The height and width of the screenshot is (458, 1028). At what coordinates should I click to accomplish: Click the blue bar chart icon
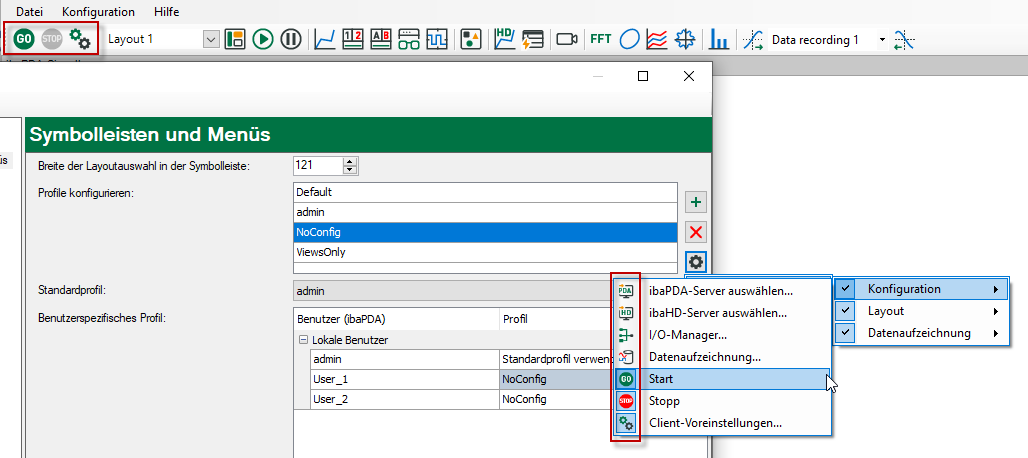pyautogui.click(x=718, y=40)
